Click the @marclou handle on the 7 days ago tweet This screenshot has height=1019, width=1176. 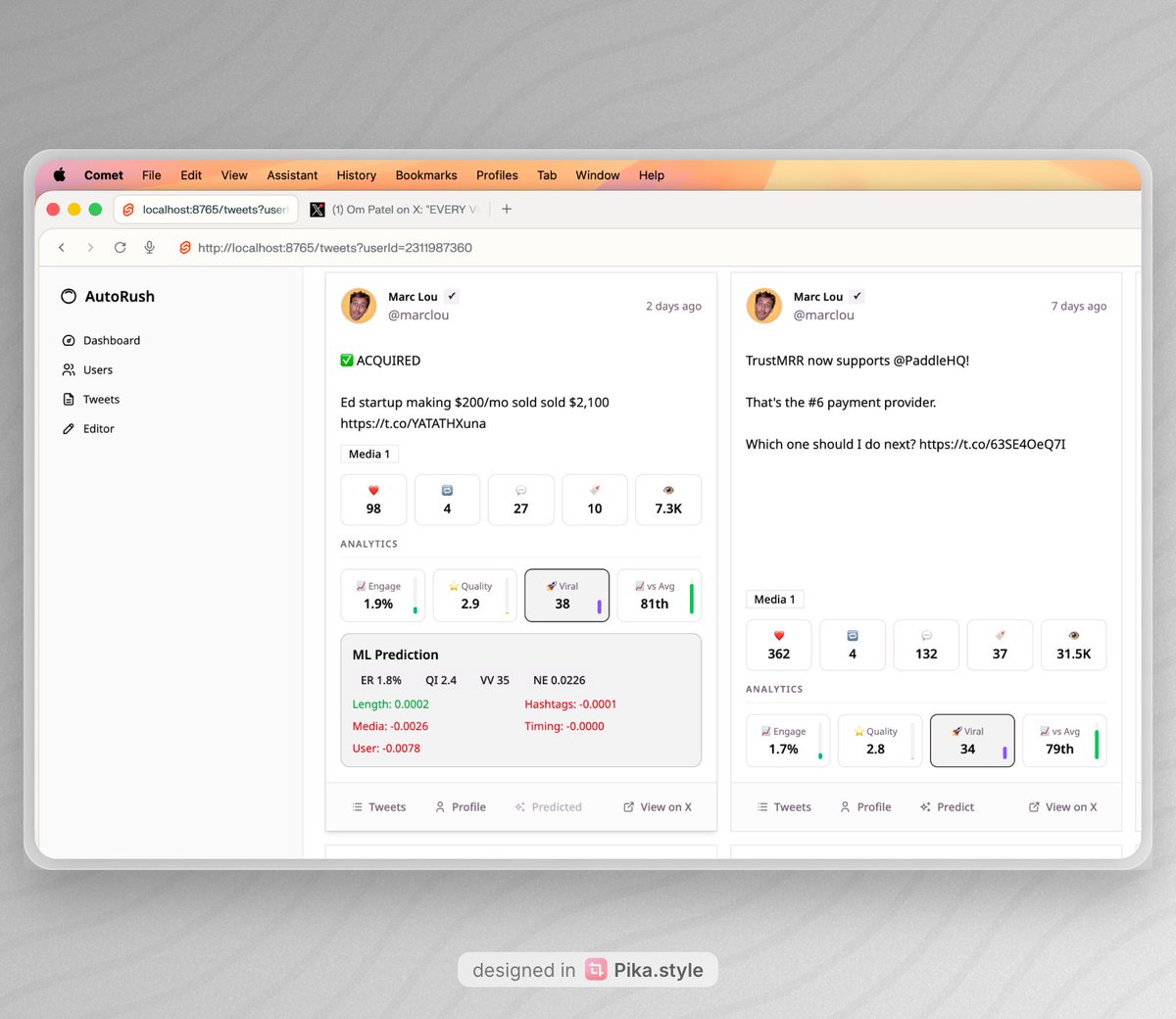tap(824, 315)
